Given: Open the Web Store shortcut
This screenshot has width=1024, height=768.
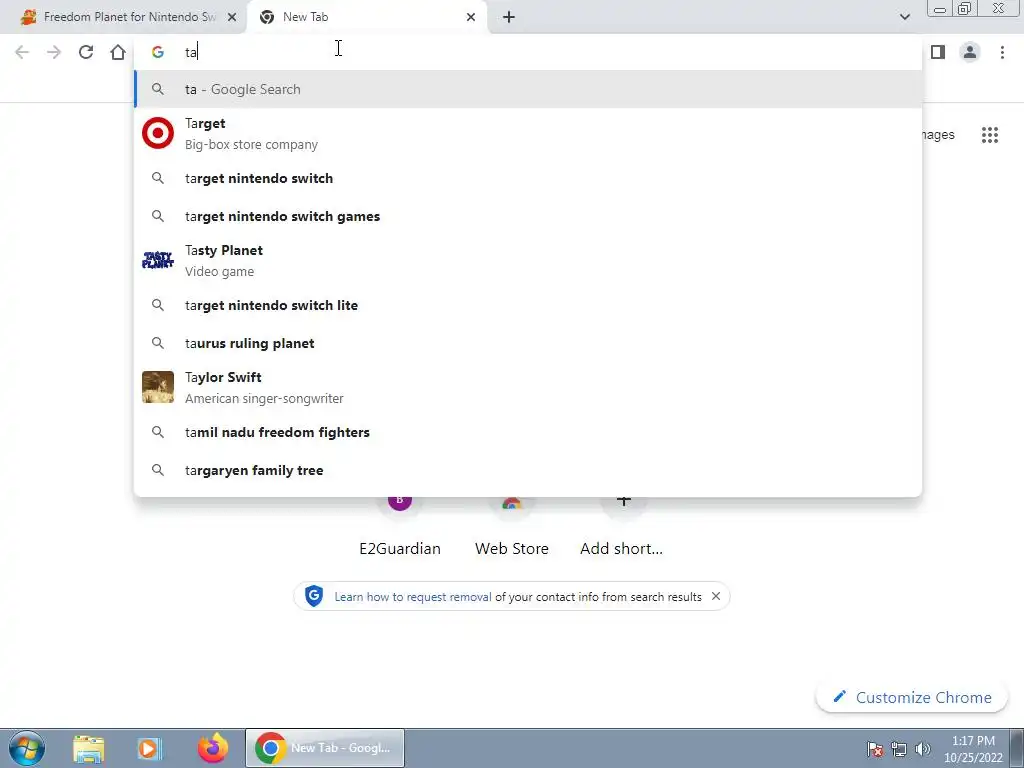Looking at the screenshot, I should [x=511, y=529].
